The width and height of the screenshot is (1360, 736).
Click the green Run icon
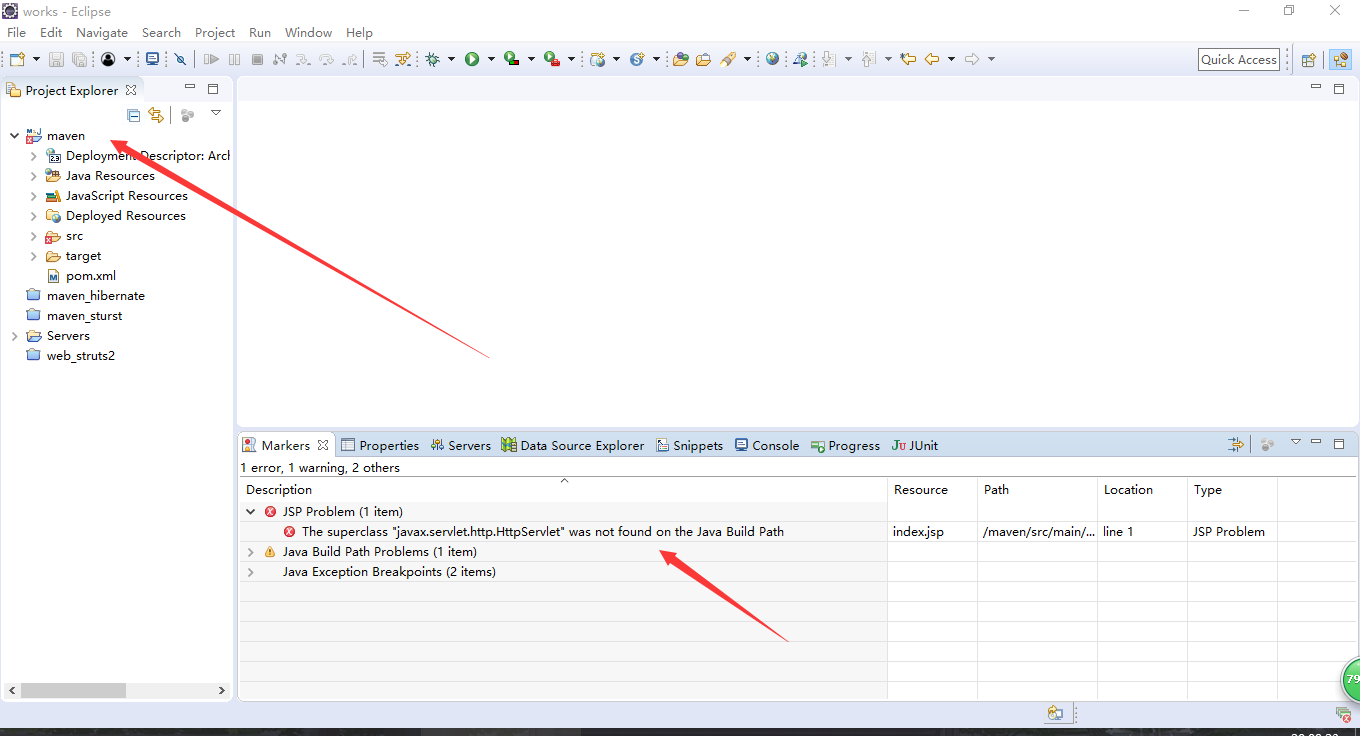click(472, 59)
